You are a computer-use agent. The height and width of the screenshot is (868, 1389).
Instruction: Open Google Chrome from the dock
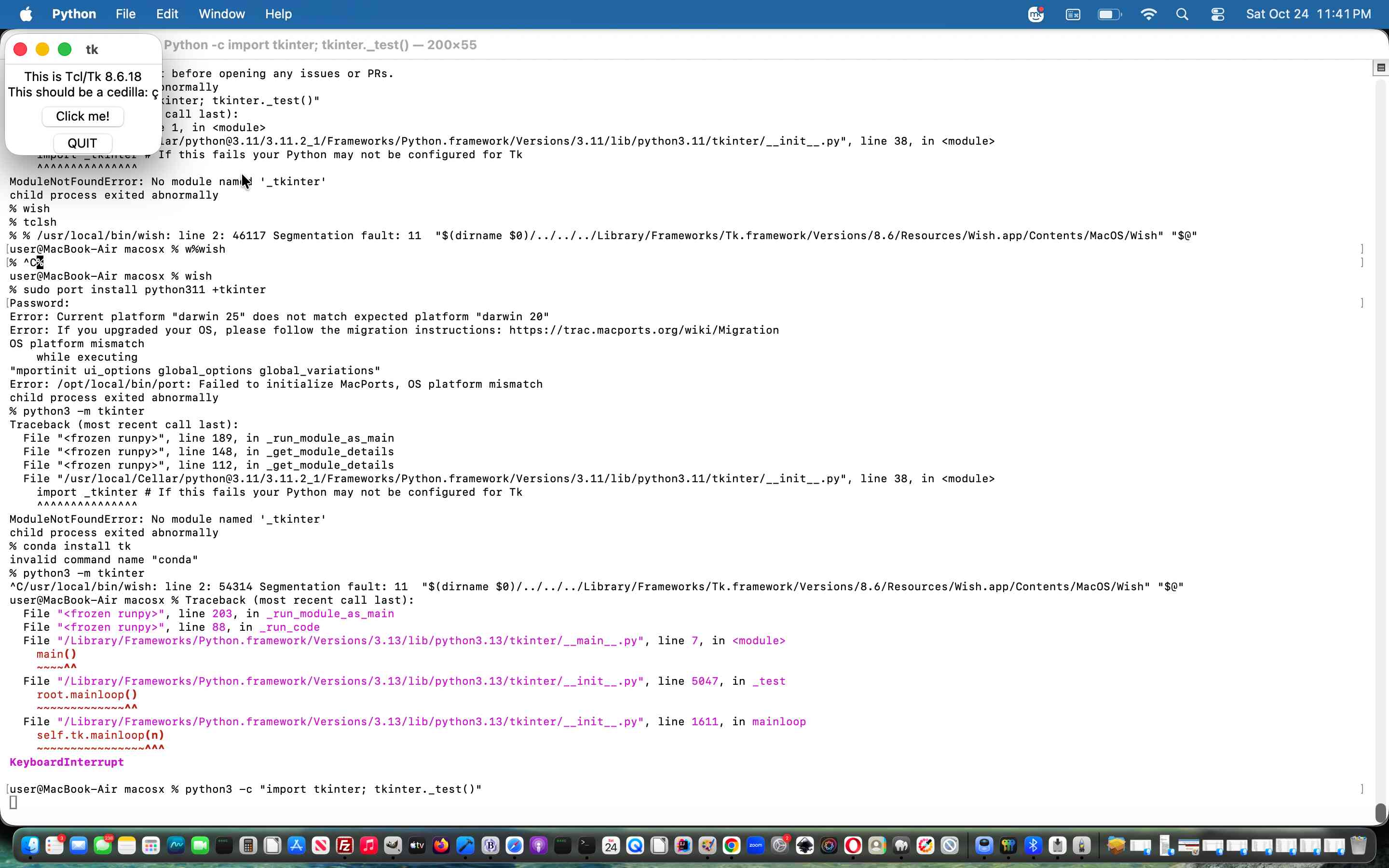tap(731, 845)
